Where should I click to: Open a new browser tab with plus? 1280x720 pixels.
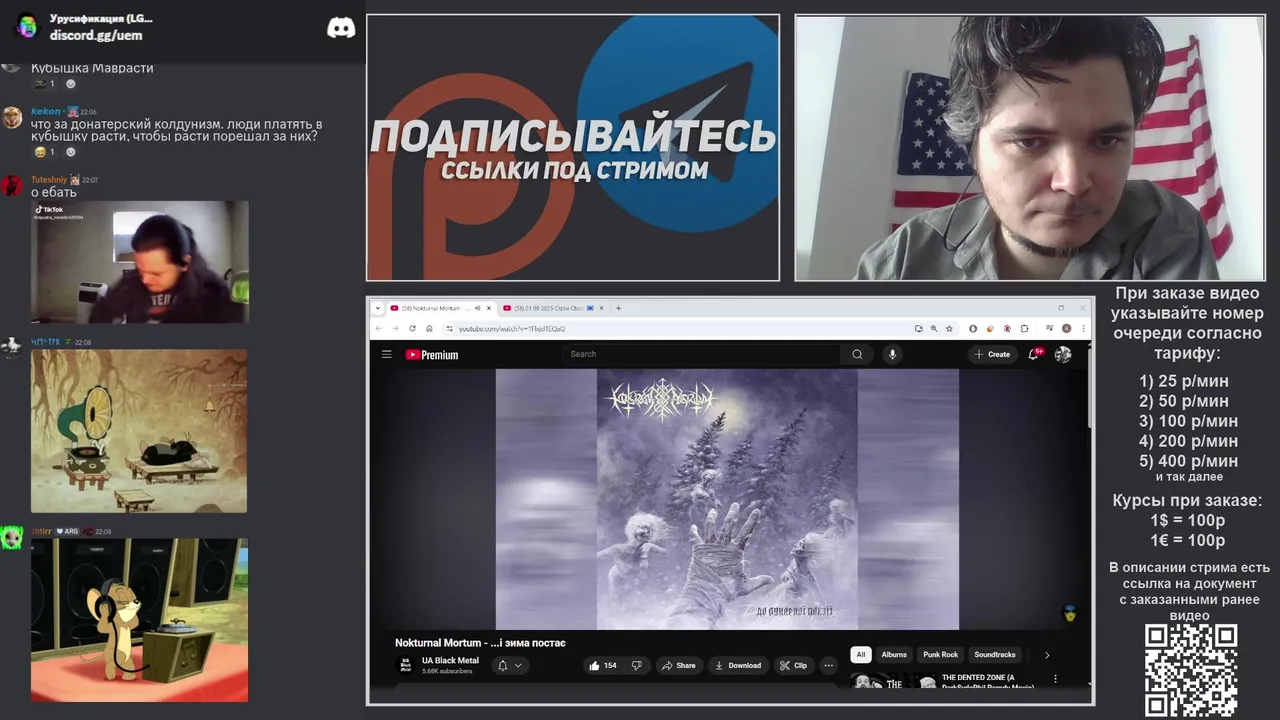click(618, 308)
